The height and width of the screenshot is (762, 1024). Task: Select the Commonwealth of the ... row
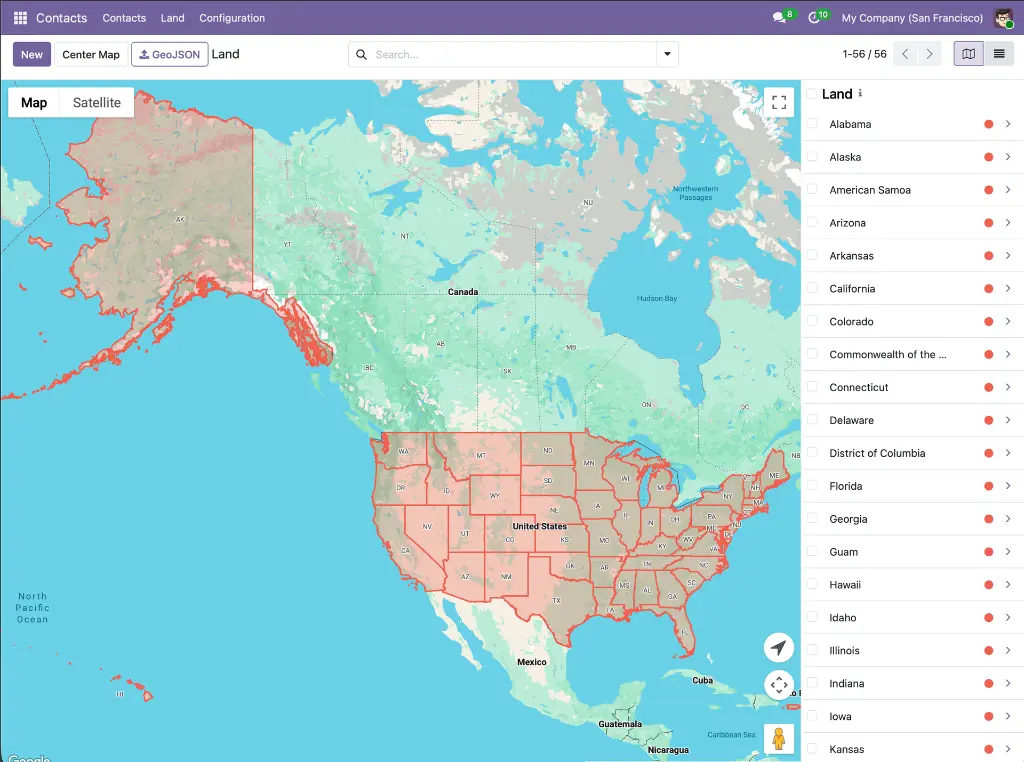[x=912, y=354]
